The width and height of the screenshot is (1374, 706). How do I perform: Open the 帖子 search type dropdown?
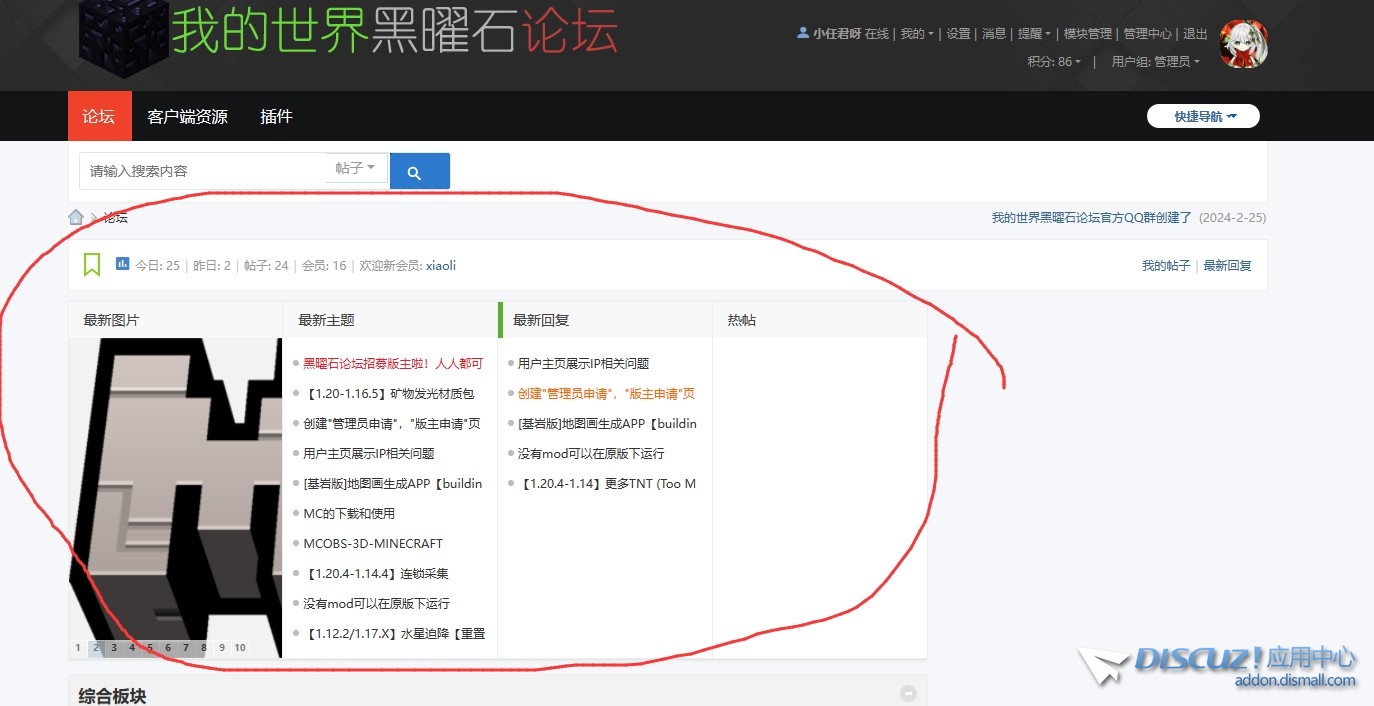pyautogui.click(x=355, y=168)
